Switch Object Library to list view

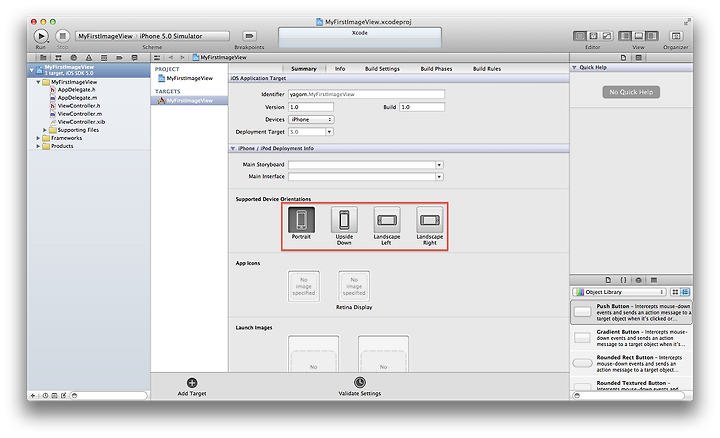coord(685,292)
